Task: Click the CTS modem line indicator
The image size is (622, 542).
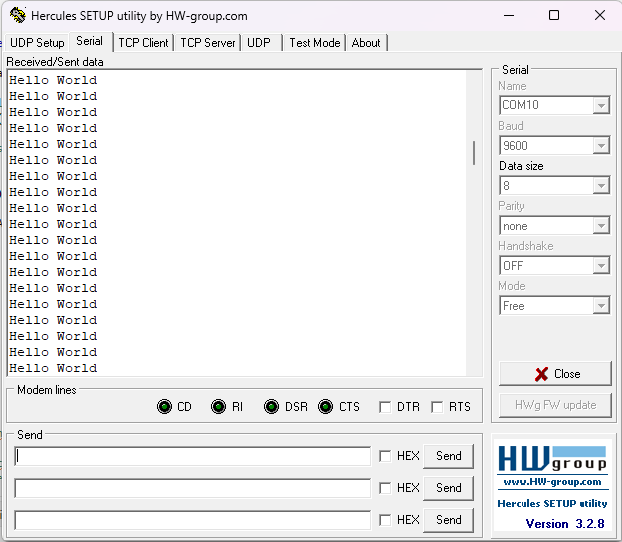Action: coord(325,407)
